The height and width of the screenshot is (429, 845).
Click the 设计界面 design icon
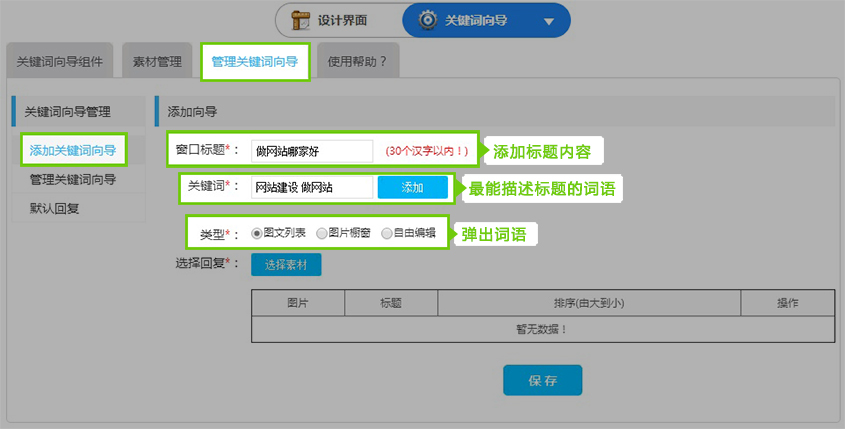(300, 20)
